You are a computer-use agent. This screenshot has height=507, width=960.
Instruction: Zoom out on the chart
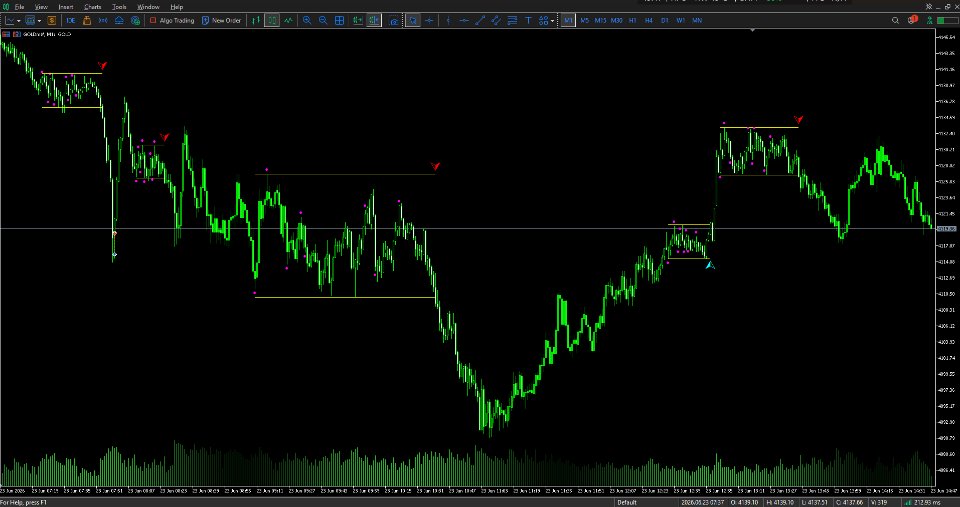[x=323, y=20]
